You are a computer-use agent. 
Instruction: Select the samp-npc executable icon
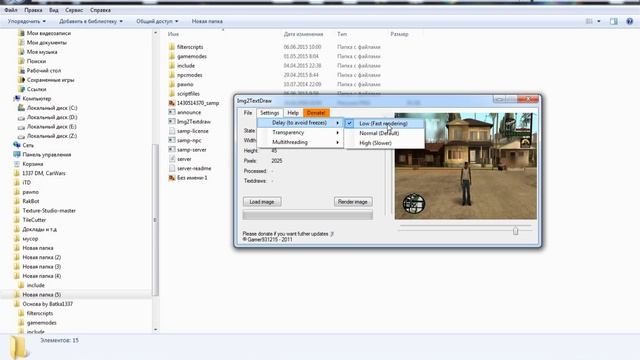coord(172,140)
